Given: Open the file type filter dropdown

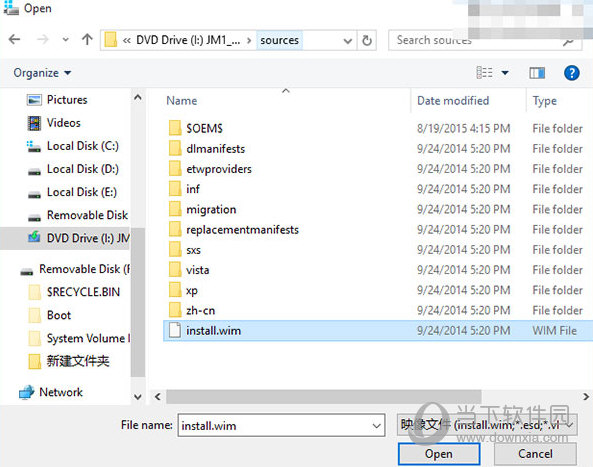Looking at the screenshot, I should [x=487, y=425].
